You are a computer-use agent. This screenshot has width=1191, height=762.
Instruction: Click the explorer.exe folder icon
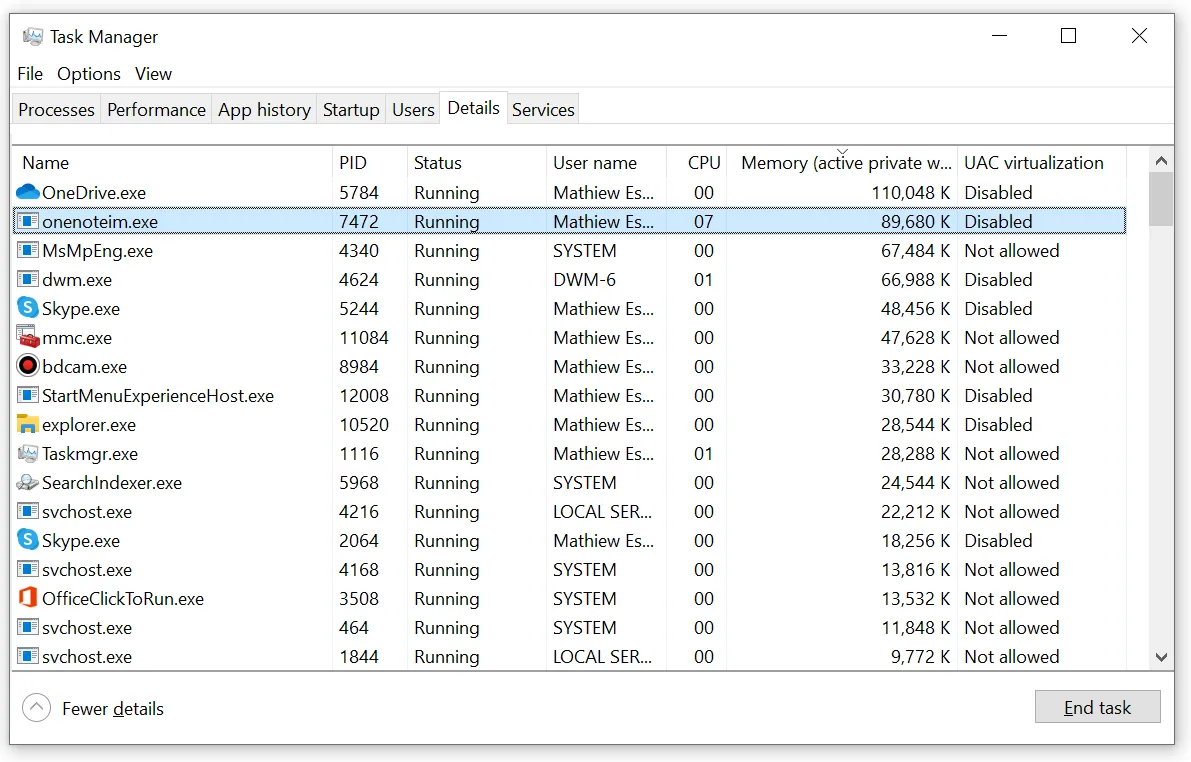[x=28, y=424]
